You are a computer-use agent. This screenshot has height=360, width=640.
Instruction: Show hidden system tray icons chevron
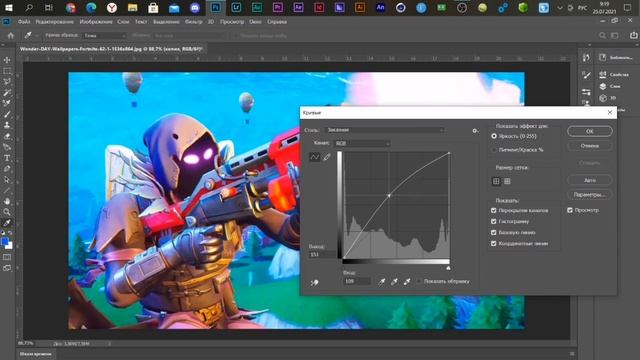(x=560, y=7)
